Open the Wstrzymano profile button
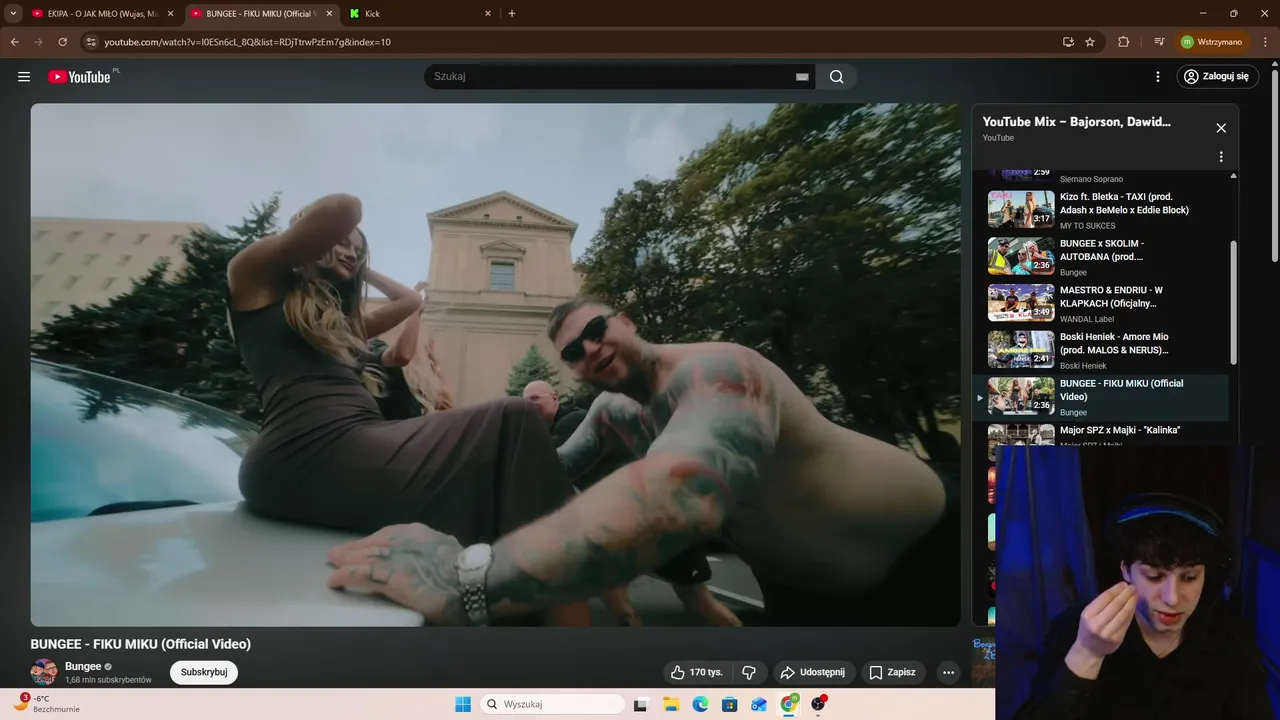1280x720 pixels. (1211, 42)
